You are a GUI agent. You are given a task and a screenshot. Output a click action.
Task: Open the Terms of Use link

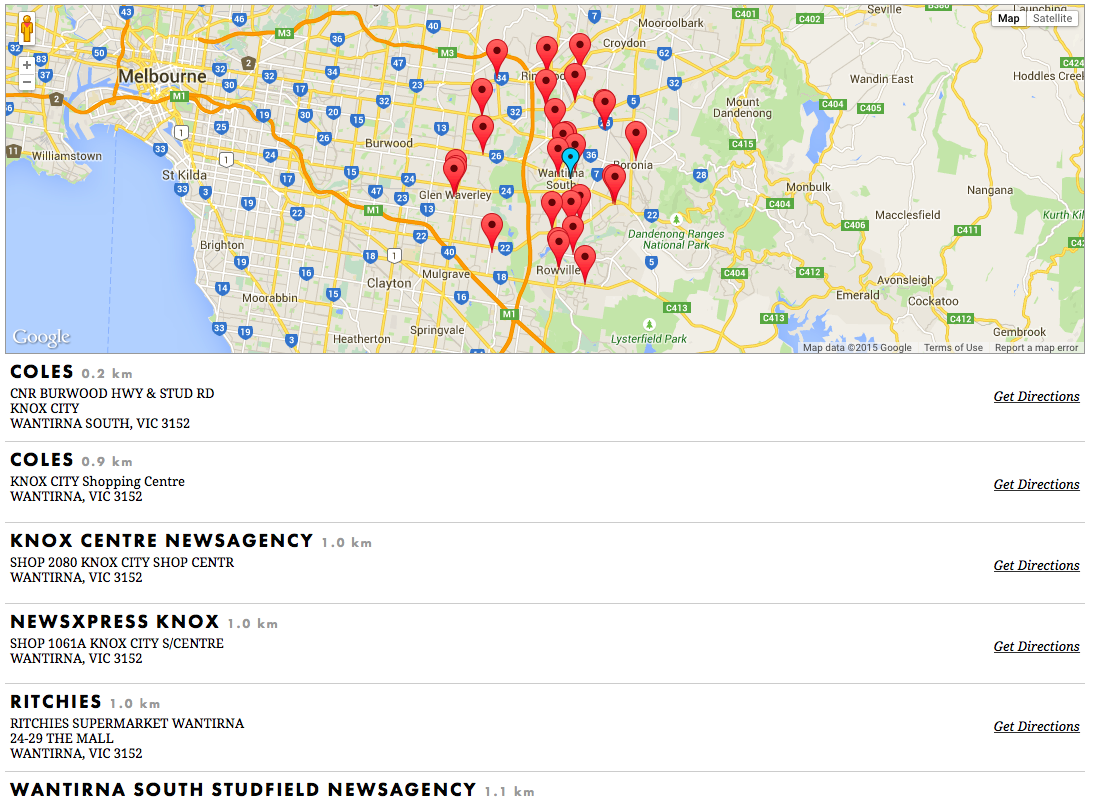pos(953,348)
